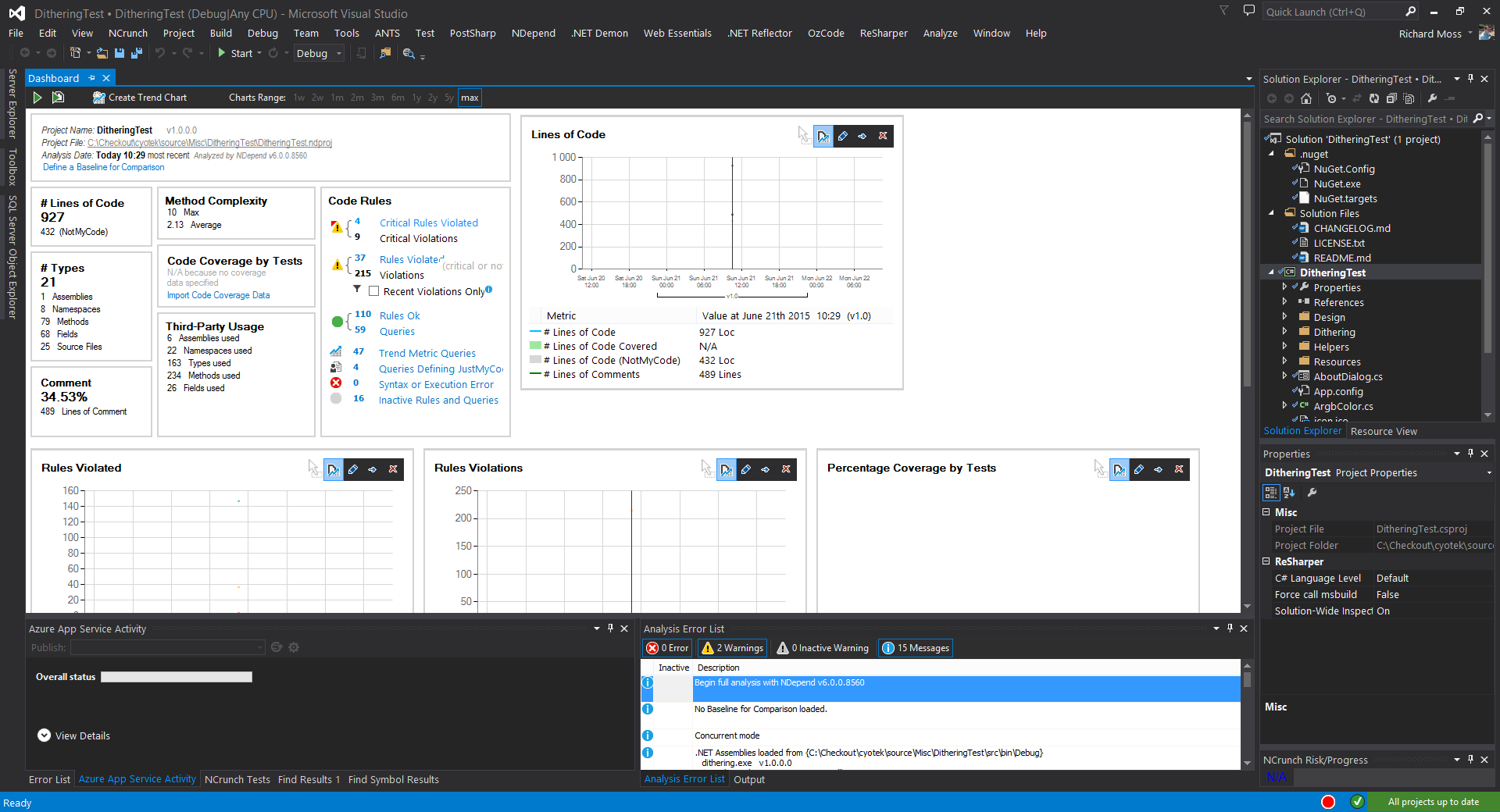Toggle the 15 Messages filter

click(914, 647)
